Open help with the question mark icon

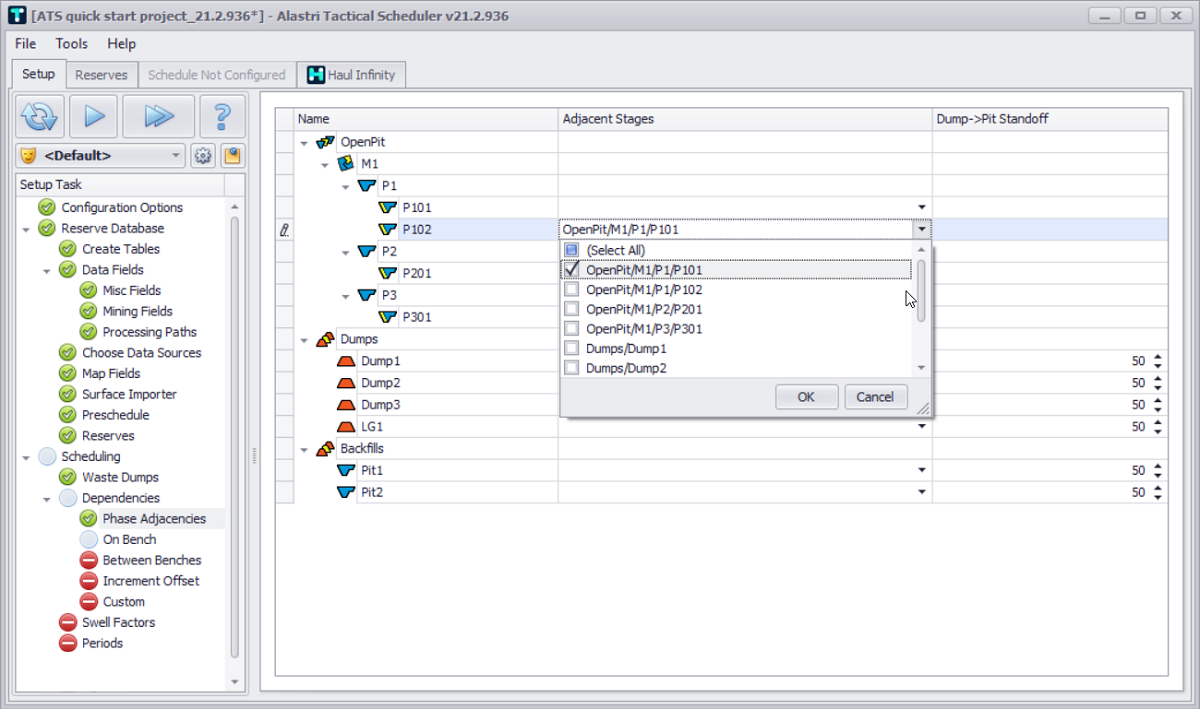pos(222,117)
